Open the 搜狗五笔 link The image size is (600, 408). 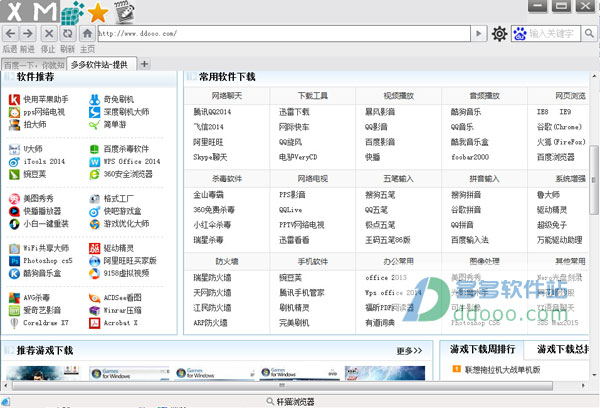click(x=380, y=195)
